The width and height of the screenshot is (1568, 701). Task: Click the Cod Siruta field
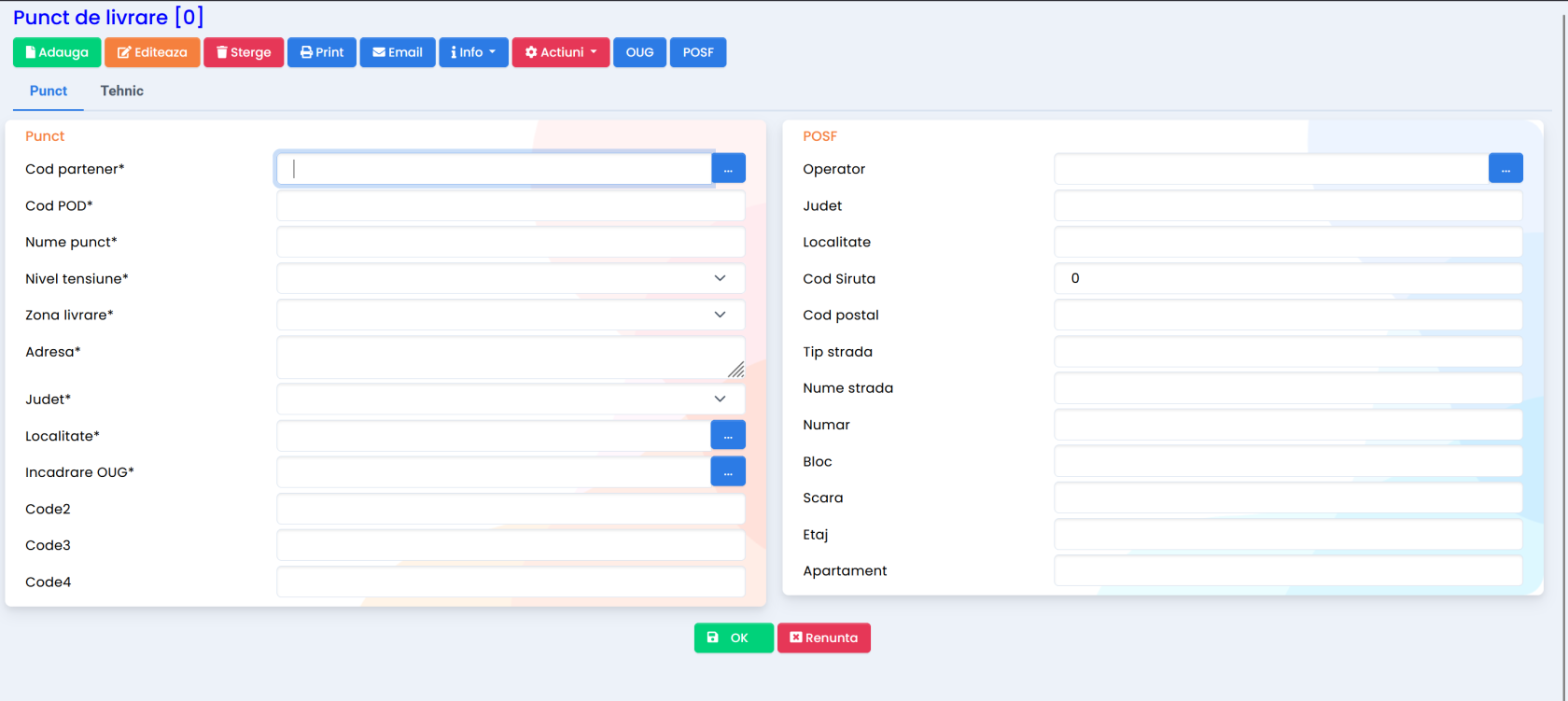point(1288,278)
